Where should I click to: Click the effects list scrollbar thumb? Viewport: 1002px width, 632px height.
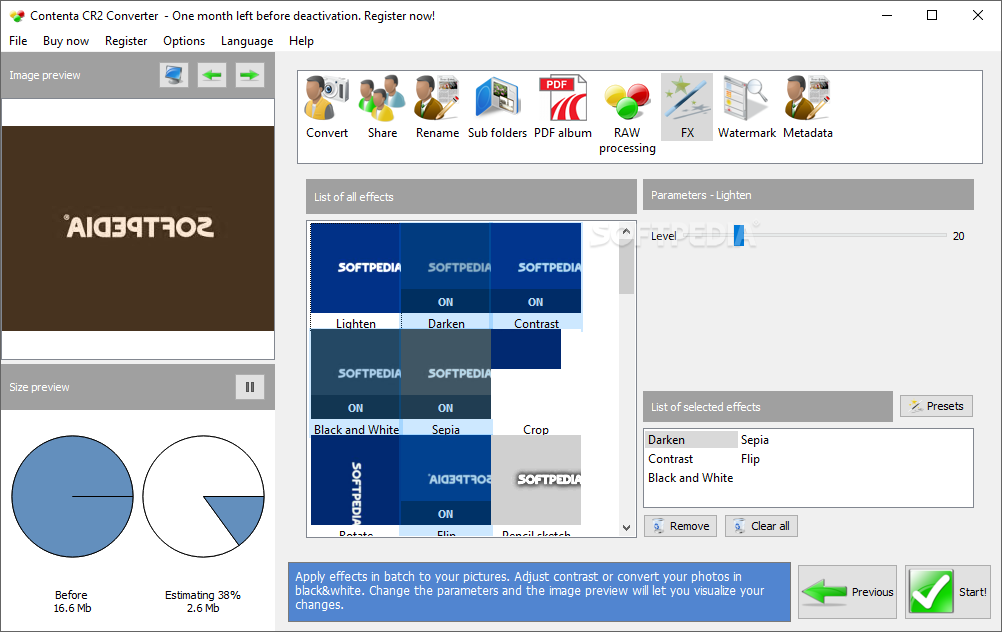626,267
